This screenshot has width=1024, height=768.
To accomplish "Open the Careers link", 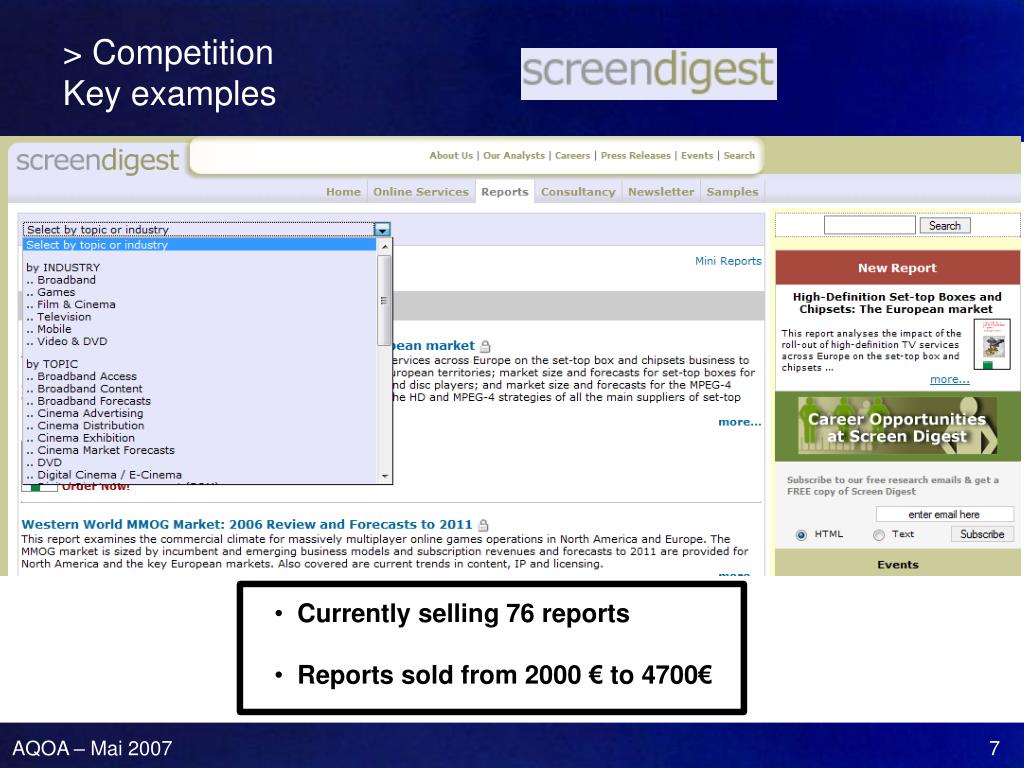I will (572, 155).
